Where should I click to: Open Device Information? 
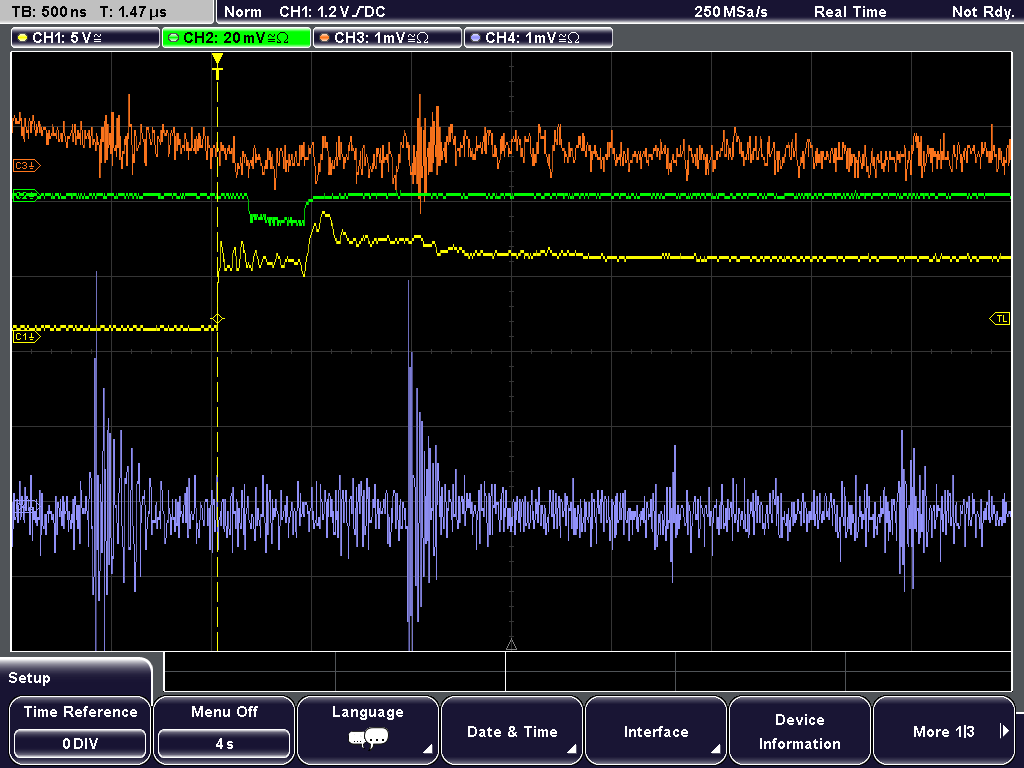coord(799,729)
